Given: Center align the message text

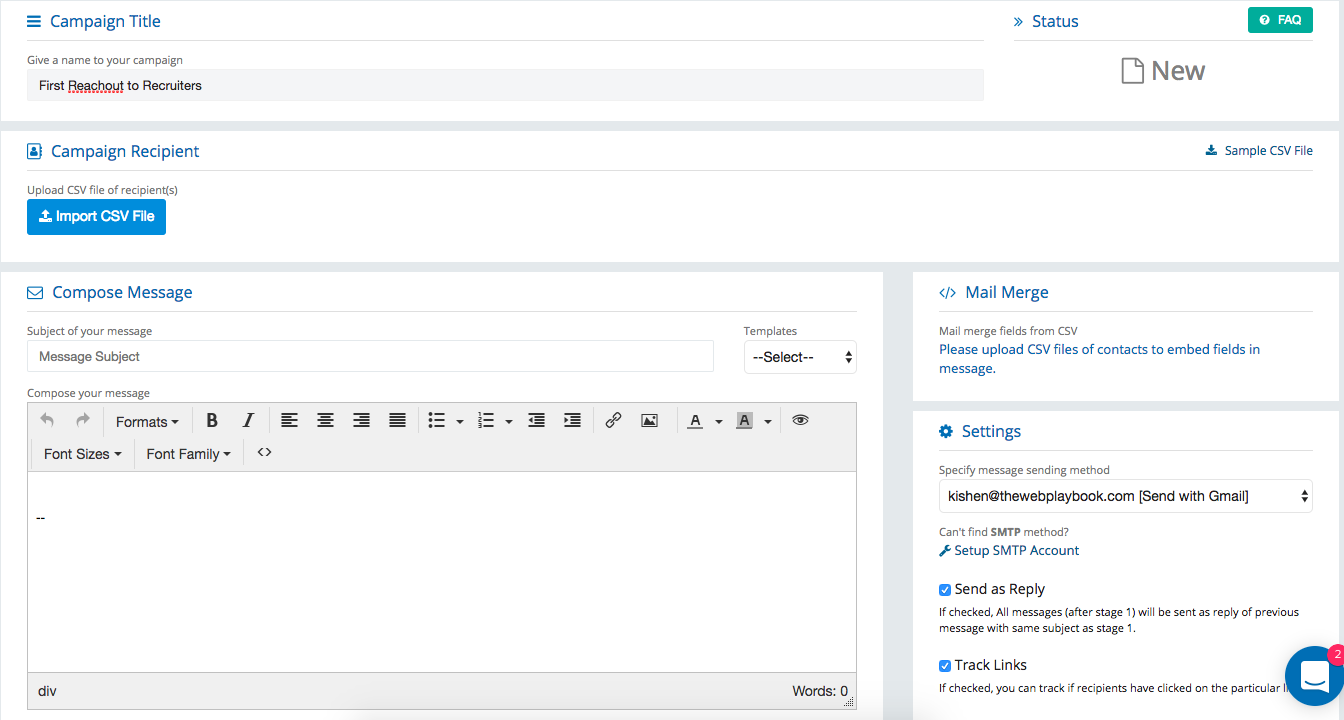Looking at the screenshot, I should pyautogui.click(x=325, y=420).
